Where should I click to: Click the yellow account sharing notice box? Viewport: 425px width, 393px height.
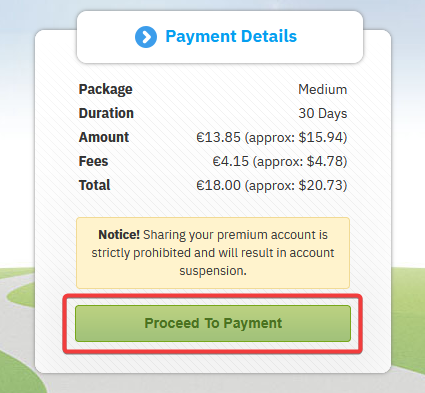click(213, 253)
